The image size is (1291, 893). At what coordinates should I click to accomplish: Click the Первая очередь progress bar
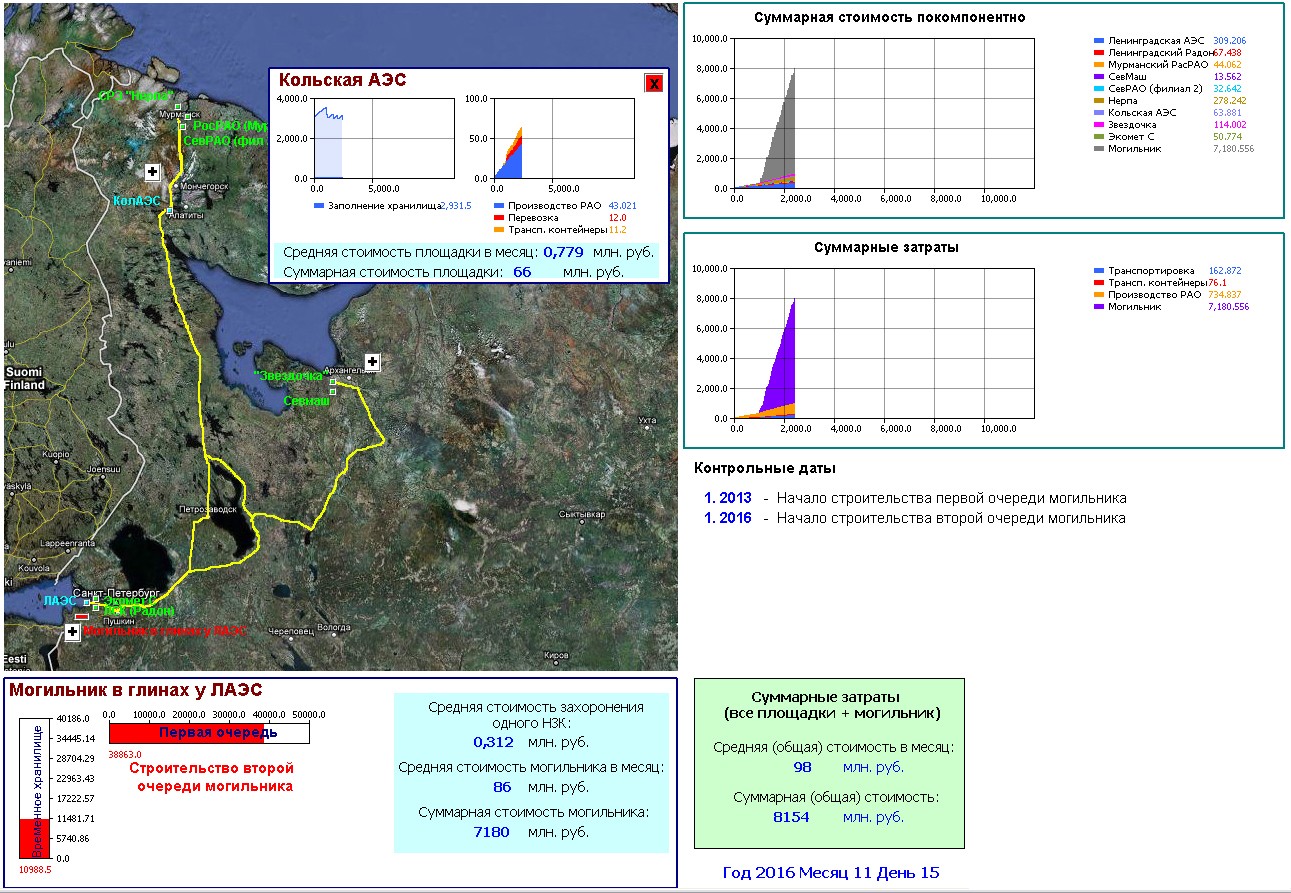point(208,733)
